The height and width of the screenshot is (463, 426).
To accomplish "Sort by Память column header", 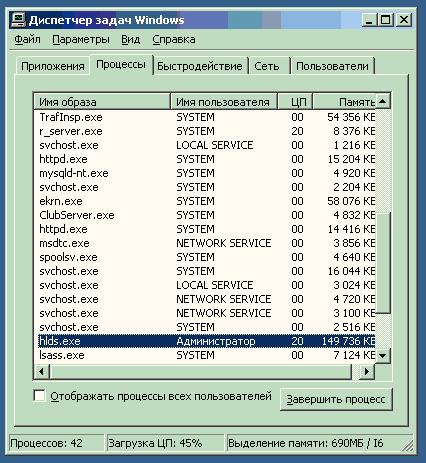I will (344, 102).
